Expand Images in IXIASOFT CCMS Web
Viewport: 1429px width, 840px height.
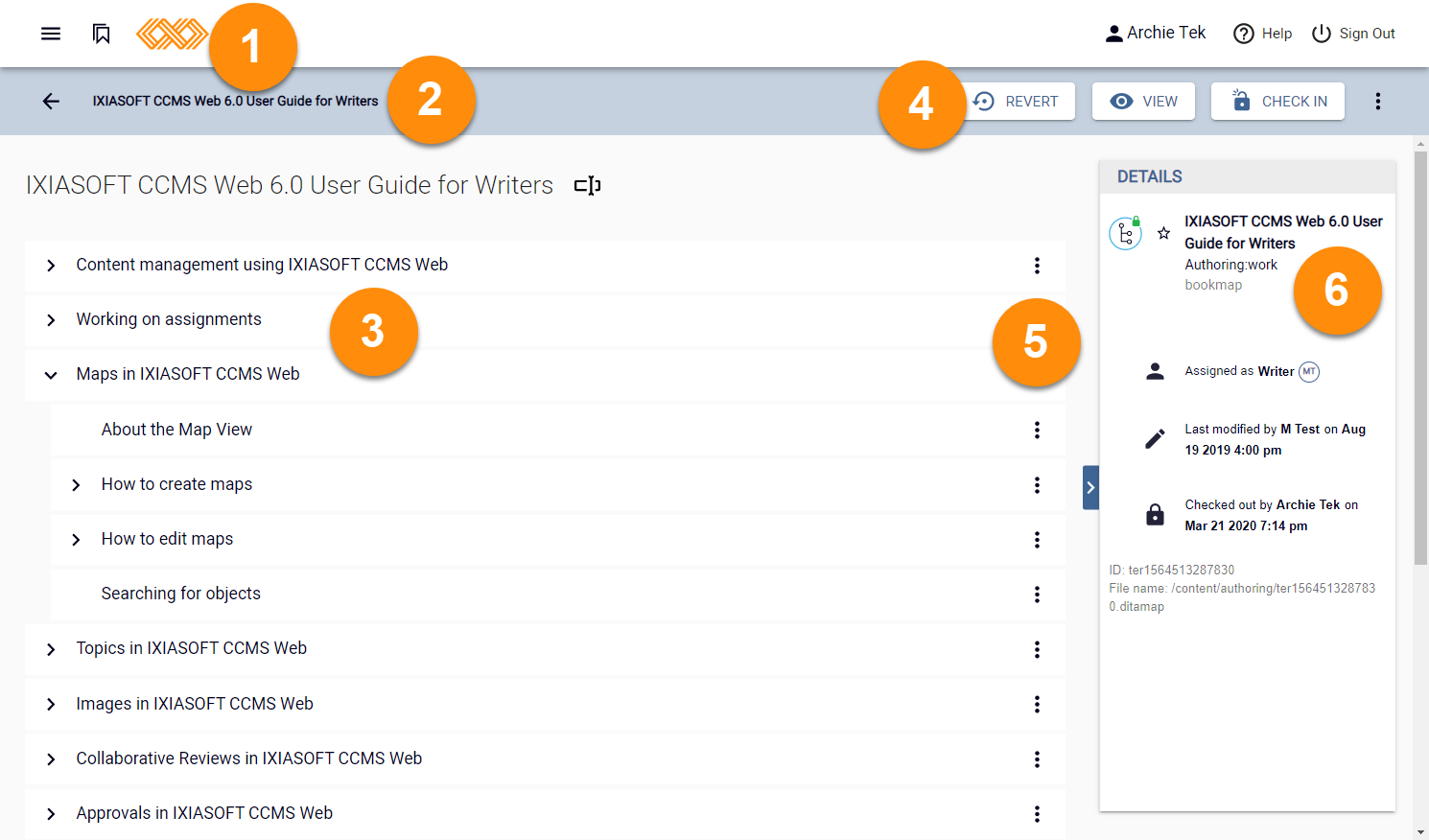coord(51,705)
